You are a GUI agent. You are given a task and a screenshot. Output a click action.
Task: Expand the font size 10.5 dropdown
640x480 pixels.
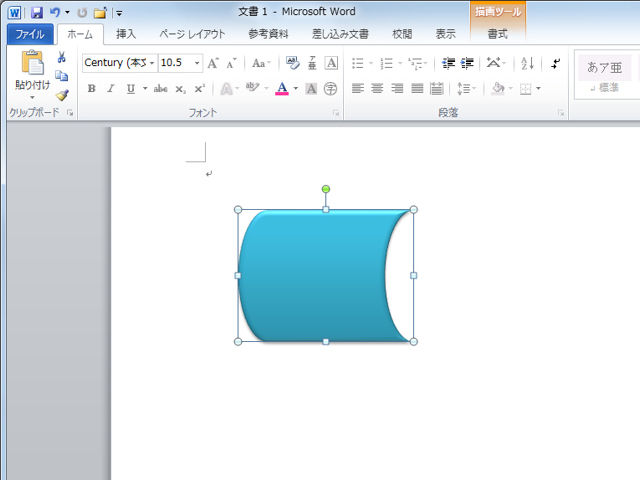coord(197,63)
